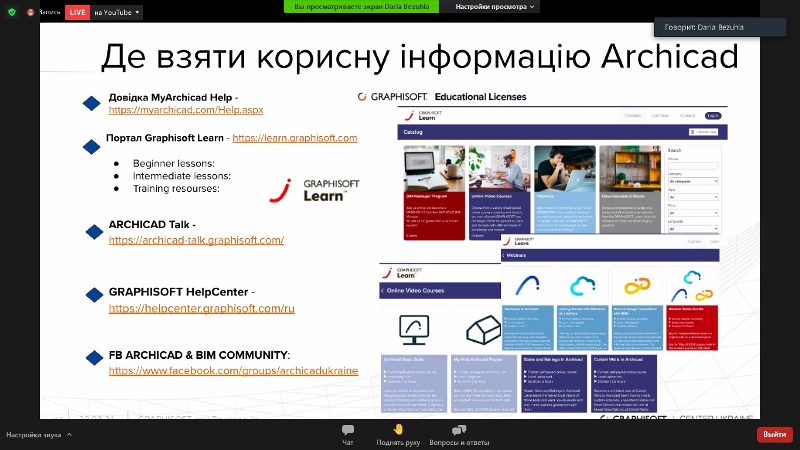This screenshot has height=450, width=800.
Task: Open the 'на YouTube' live stream dropdown
Action: pyautogui.click(x=117, y=12)
